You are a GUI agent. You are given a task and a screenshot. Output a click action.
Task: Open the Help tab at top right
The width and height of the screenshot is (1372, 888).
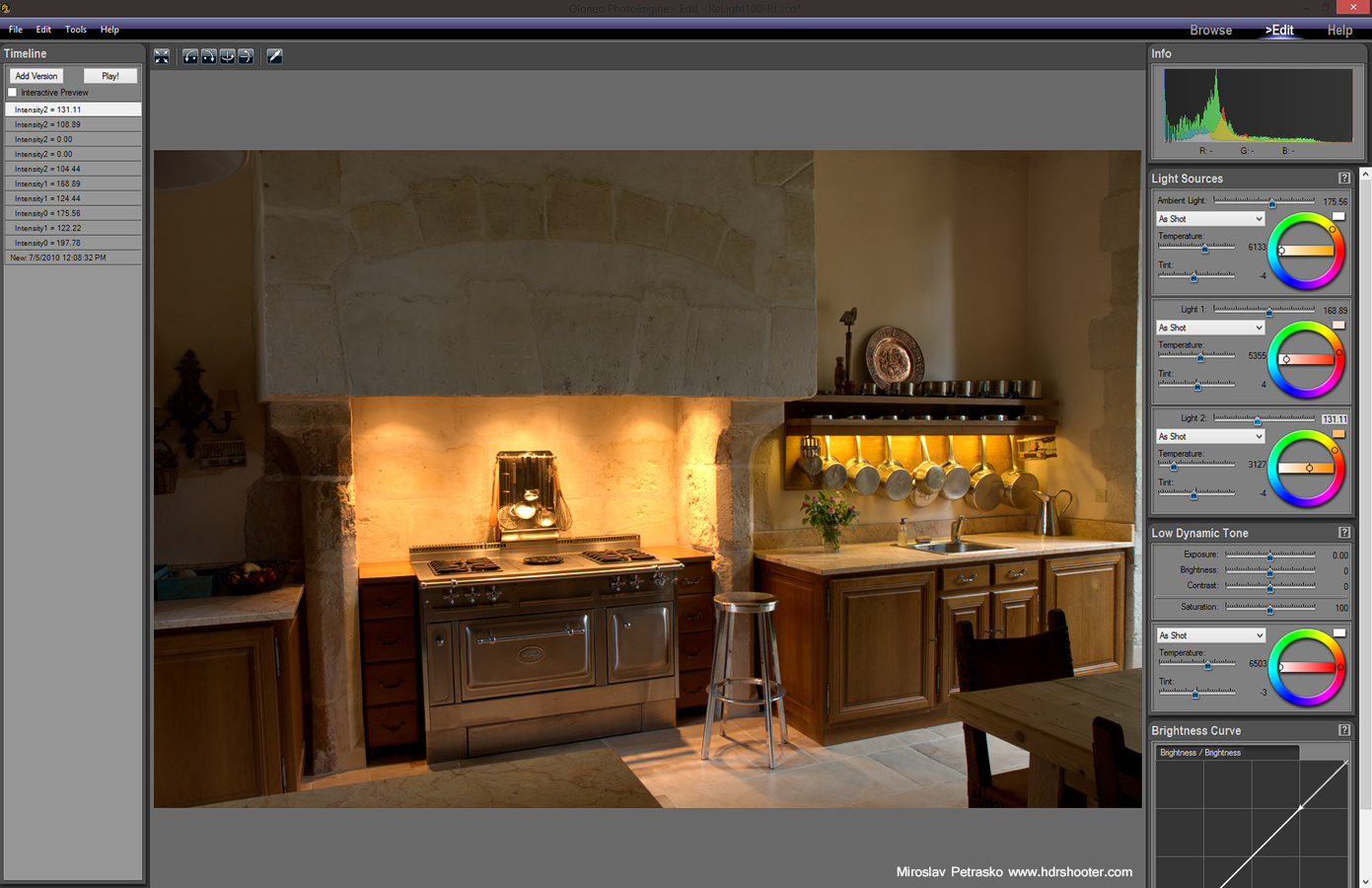coord(1339,30)
